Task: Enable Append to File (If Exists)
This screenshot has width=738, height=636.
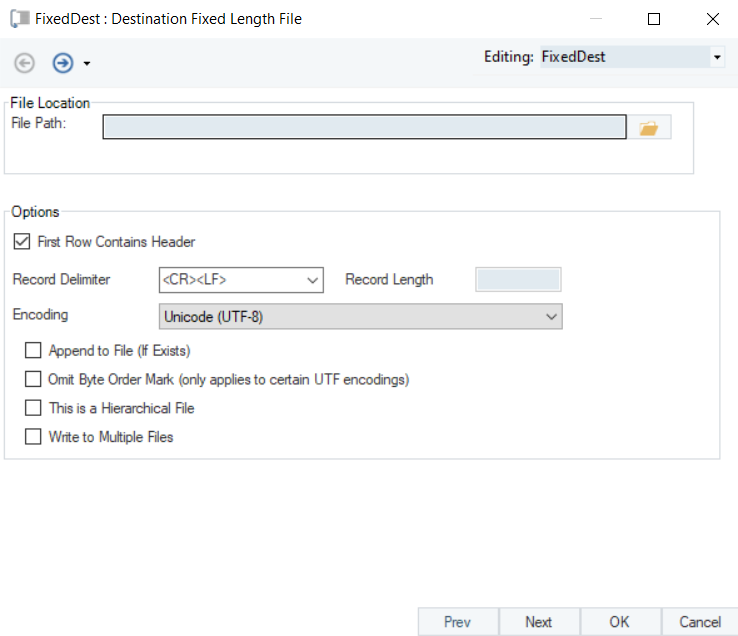Action: pos(33,351)
